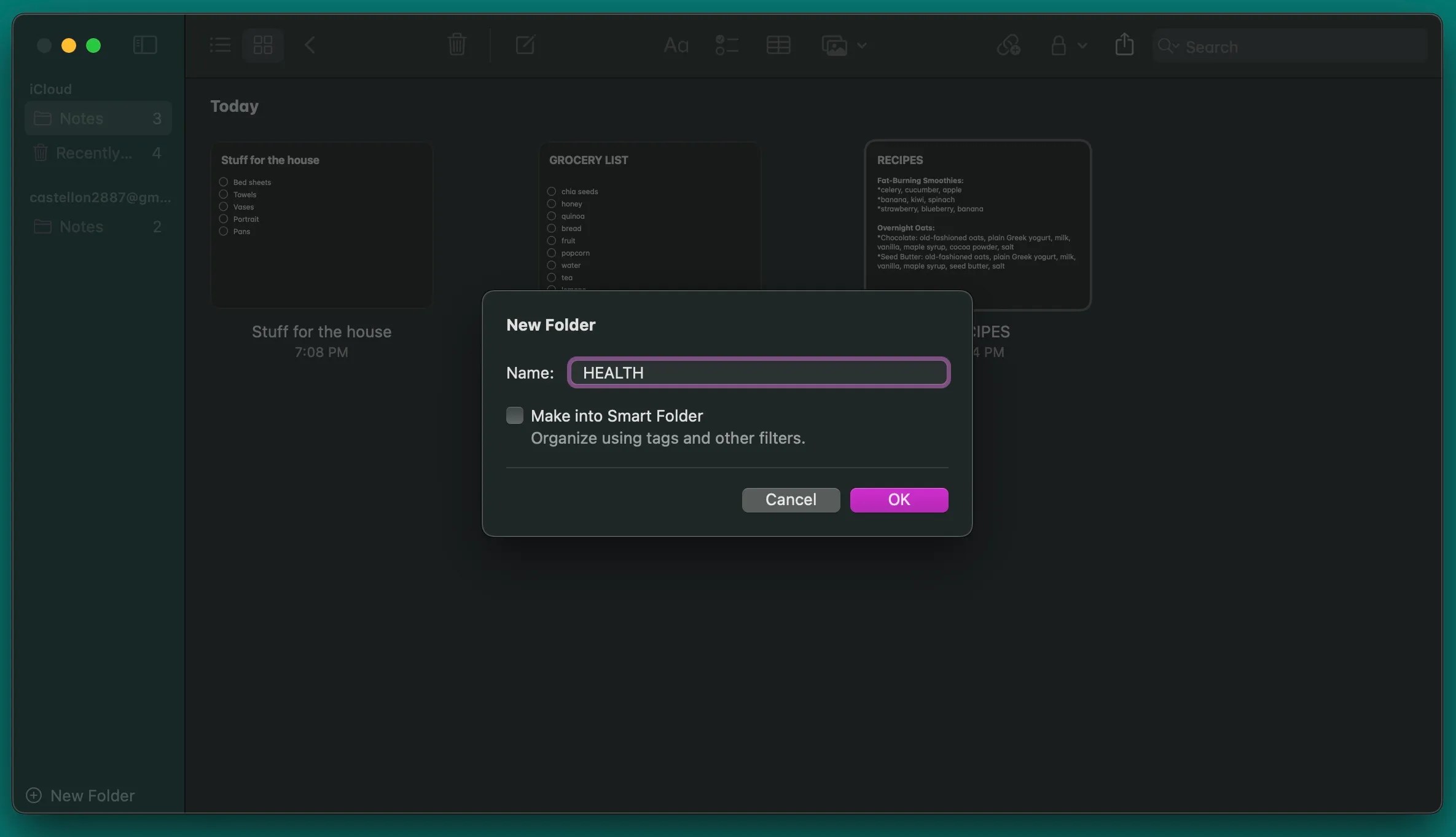Mark Bed sheets as completed
This screenshot has width=1456, height=837.
click(x=223, y=182)
